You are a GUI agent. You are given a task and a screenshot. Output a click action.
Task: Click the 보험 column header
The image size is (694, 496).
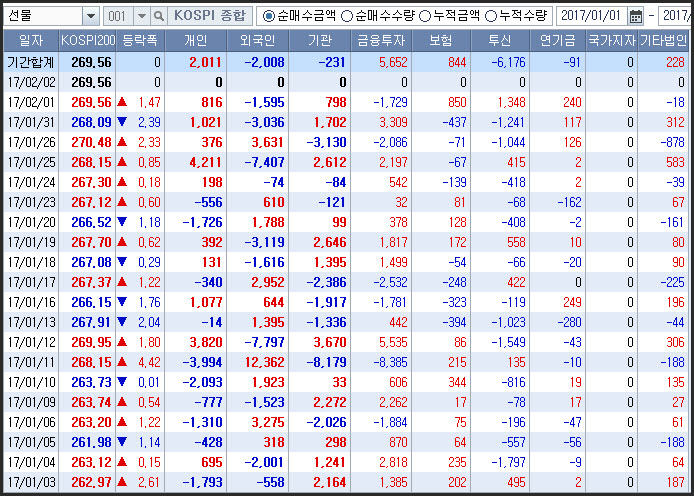[441, 41]
